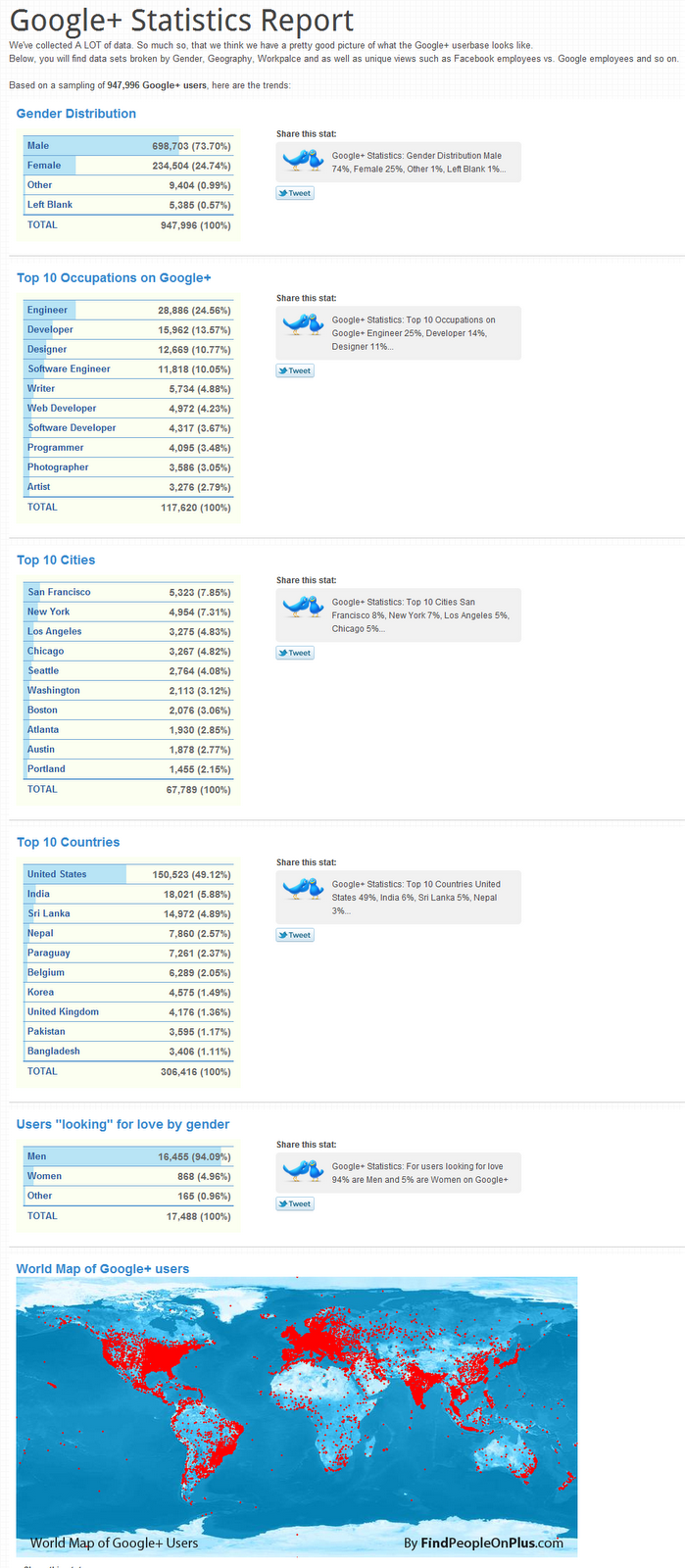Select the looking for love tweet text box
This screenshot has width=685, height=1568.
click(x=399, y=1173)
